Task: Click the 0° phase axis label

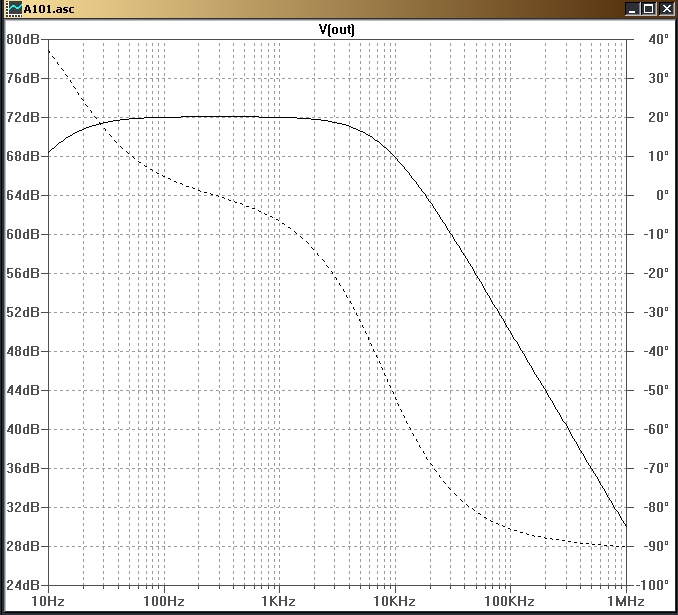Action: [662, 195]
